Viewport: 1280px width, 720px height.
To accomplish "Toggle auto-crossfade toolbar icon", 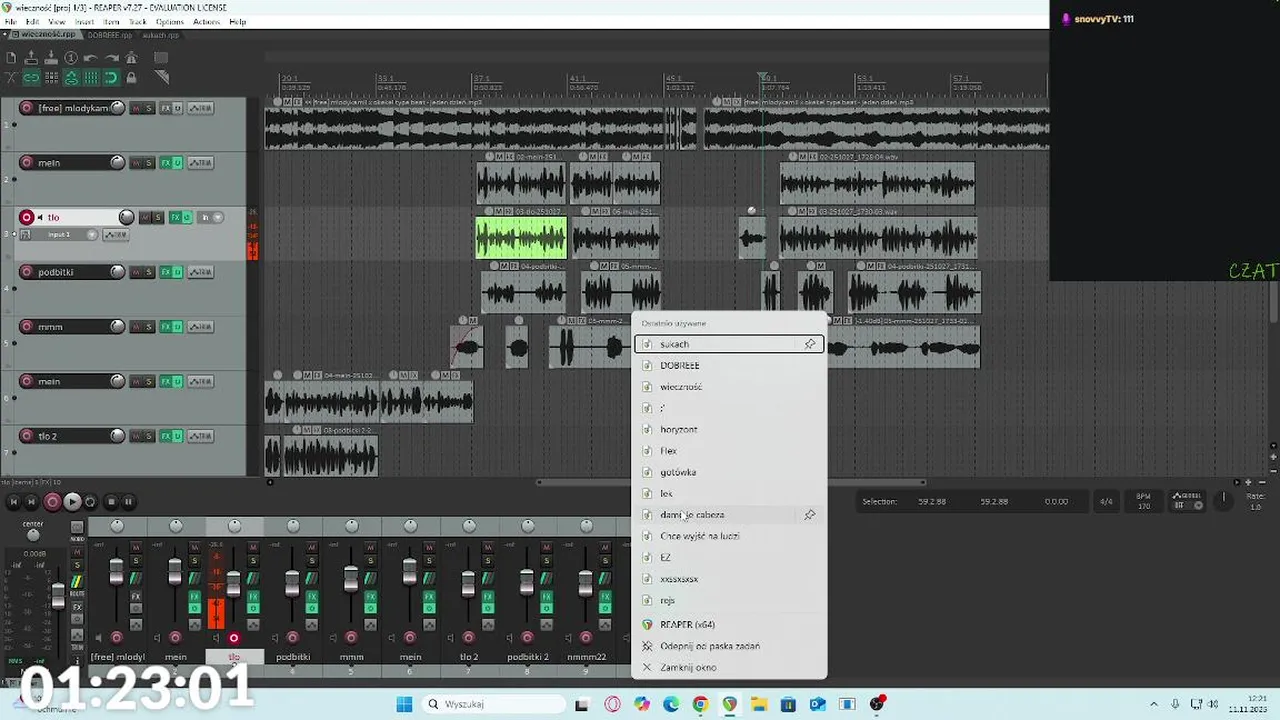I will (11, 77).
